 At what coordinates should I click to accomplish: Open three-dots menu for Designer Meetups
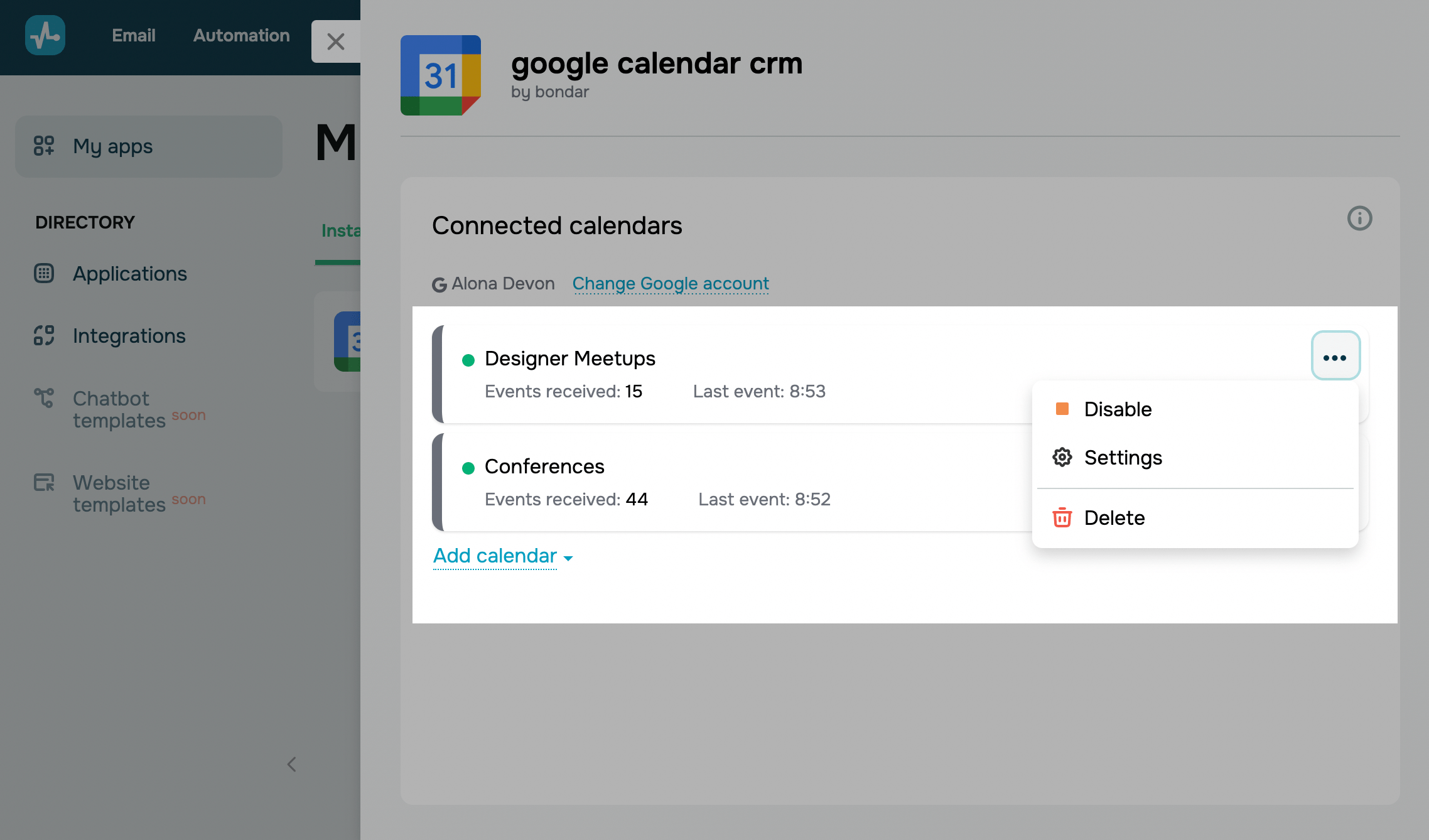point(1335,356)
